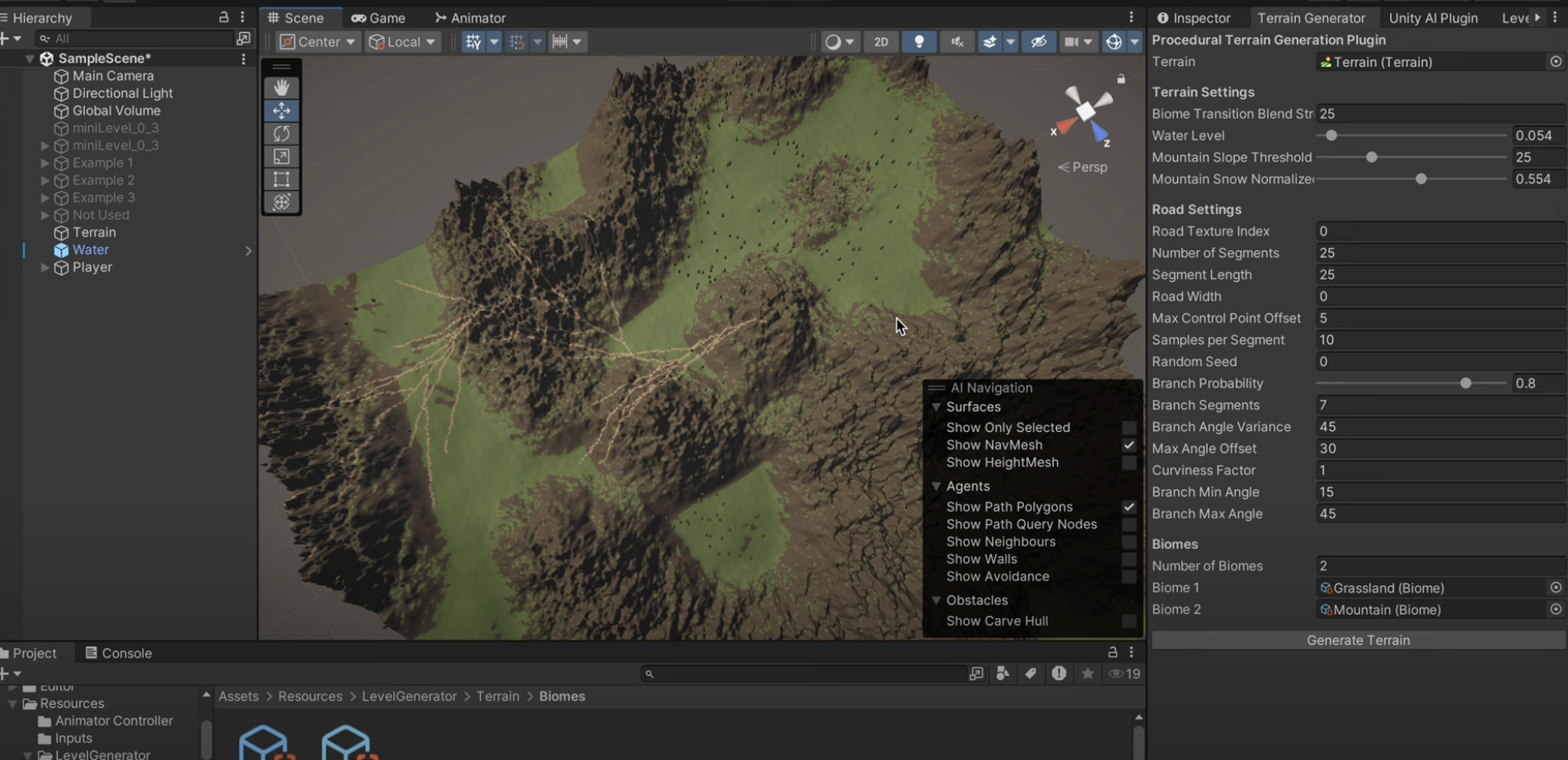Switch to Unity AI Plugin tab
This screenshot has width=1568, height=760.
[1433, 17]
